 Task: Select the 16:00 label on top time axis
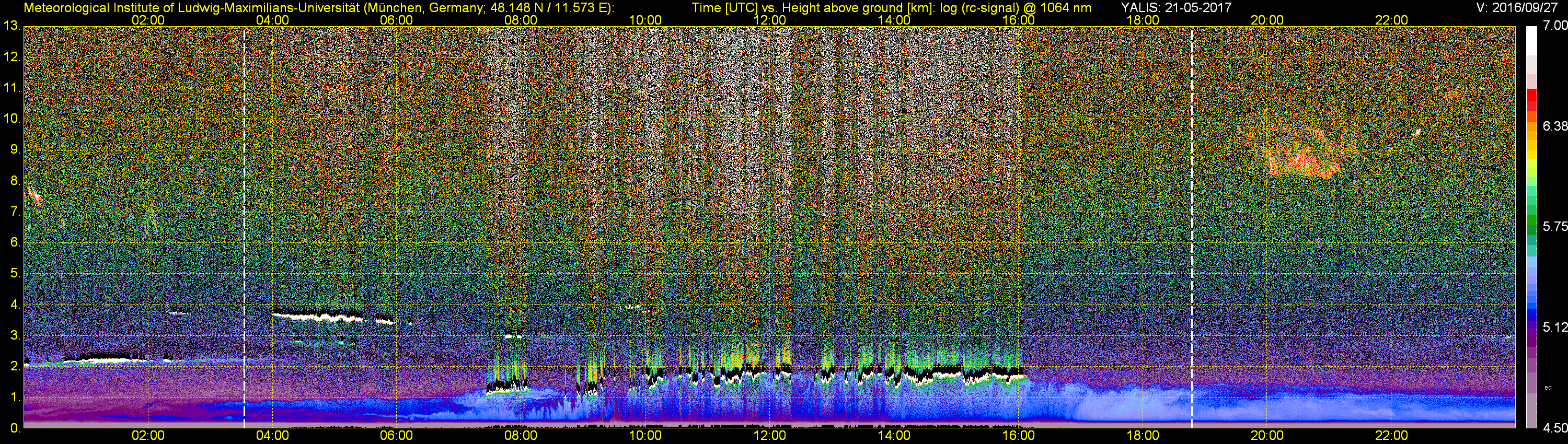(1018, 20)
